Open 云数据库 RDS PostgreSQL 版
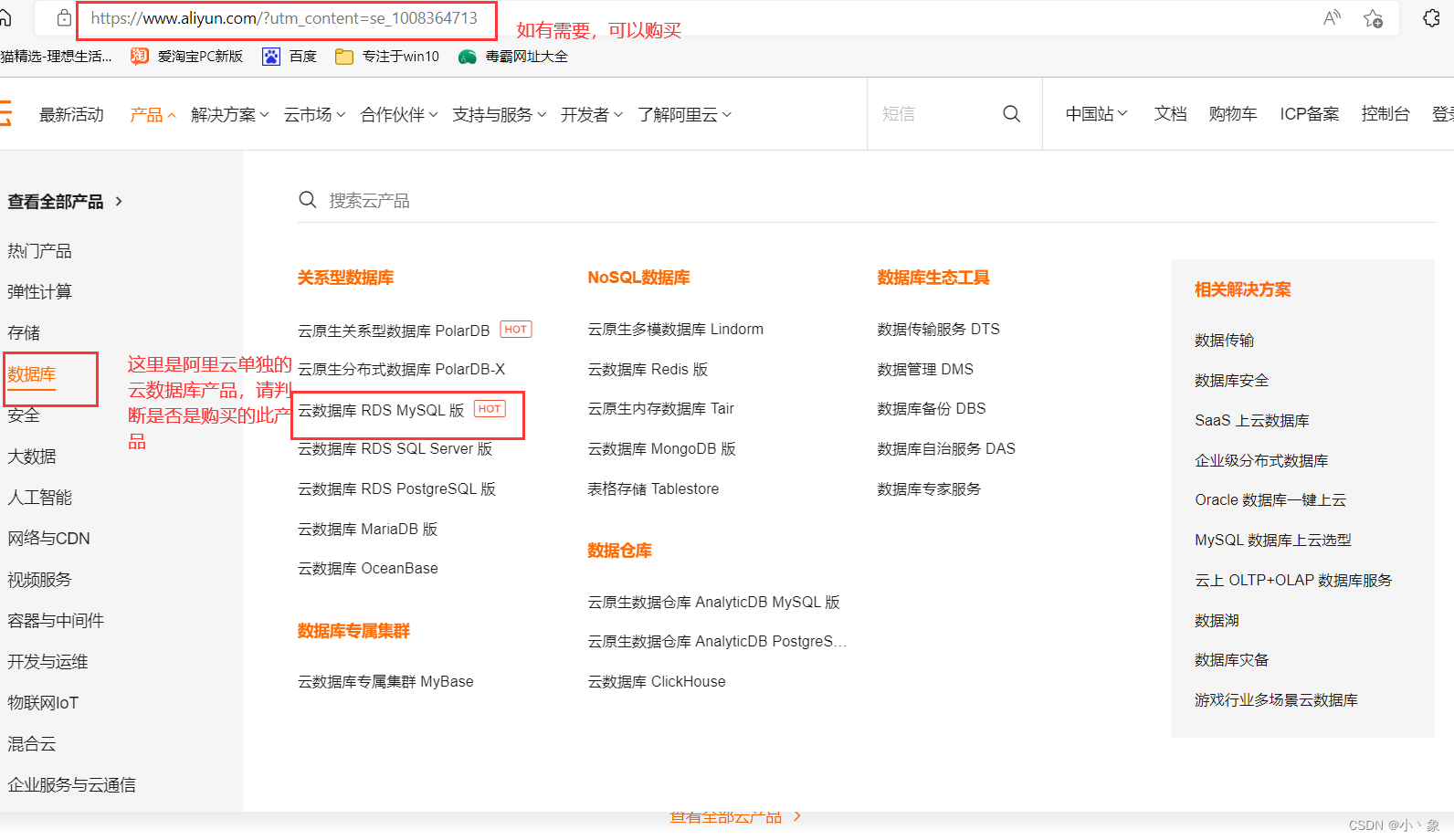Screen dimensions: 1454x840 pos(396,489)
